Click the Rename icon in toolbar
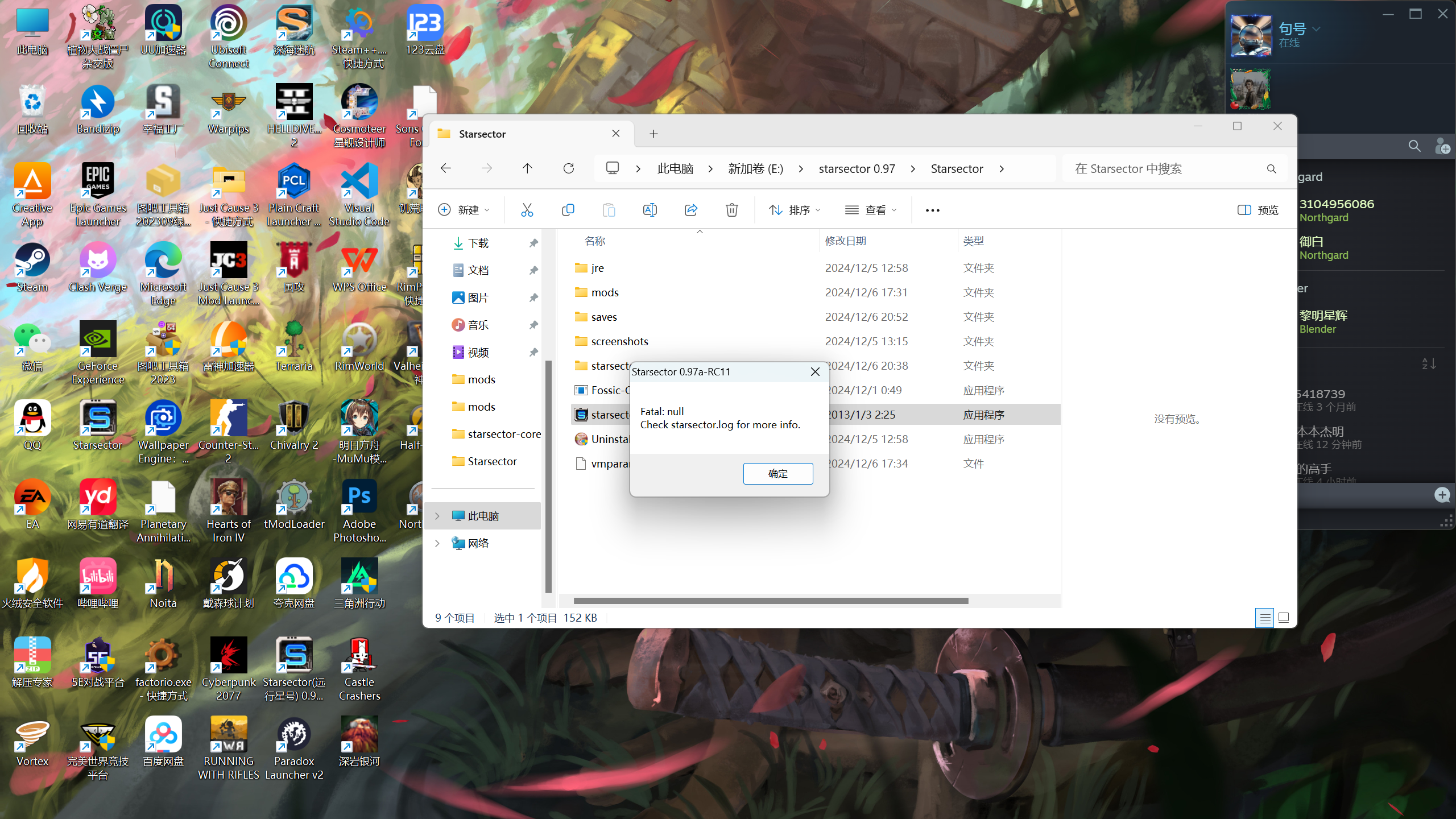Image resolution: width=1456 pixels, height=819 pixels. [650, 210]
